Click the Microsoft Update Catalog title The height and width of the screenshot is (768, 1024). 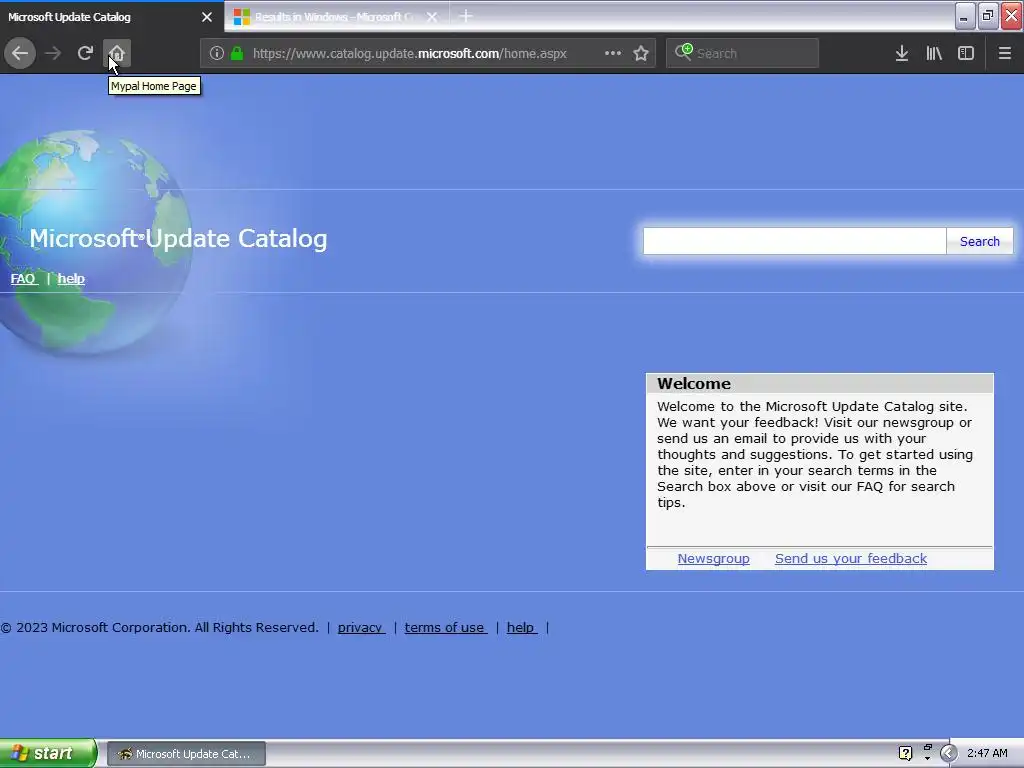pos(178,238)
